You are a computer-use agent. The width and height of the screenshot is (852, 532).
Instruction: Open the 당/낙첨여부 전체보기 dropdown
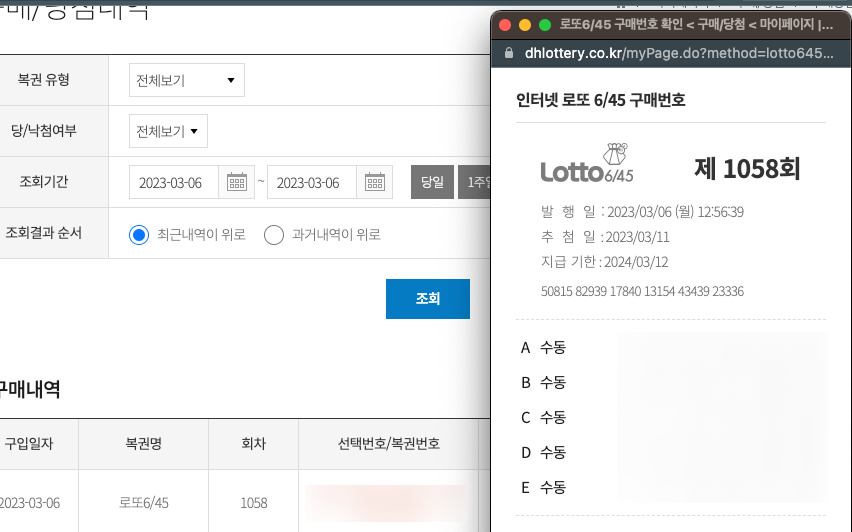[x=168, y=131]
